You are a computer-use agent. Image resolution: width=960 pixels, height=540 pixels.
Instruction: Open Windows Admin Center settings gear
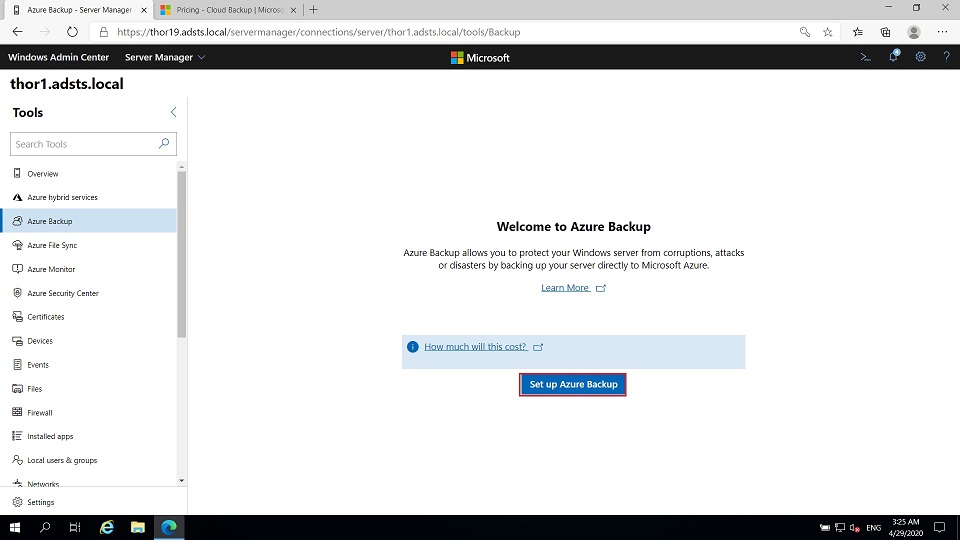[920, 57]
